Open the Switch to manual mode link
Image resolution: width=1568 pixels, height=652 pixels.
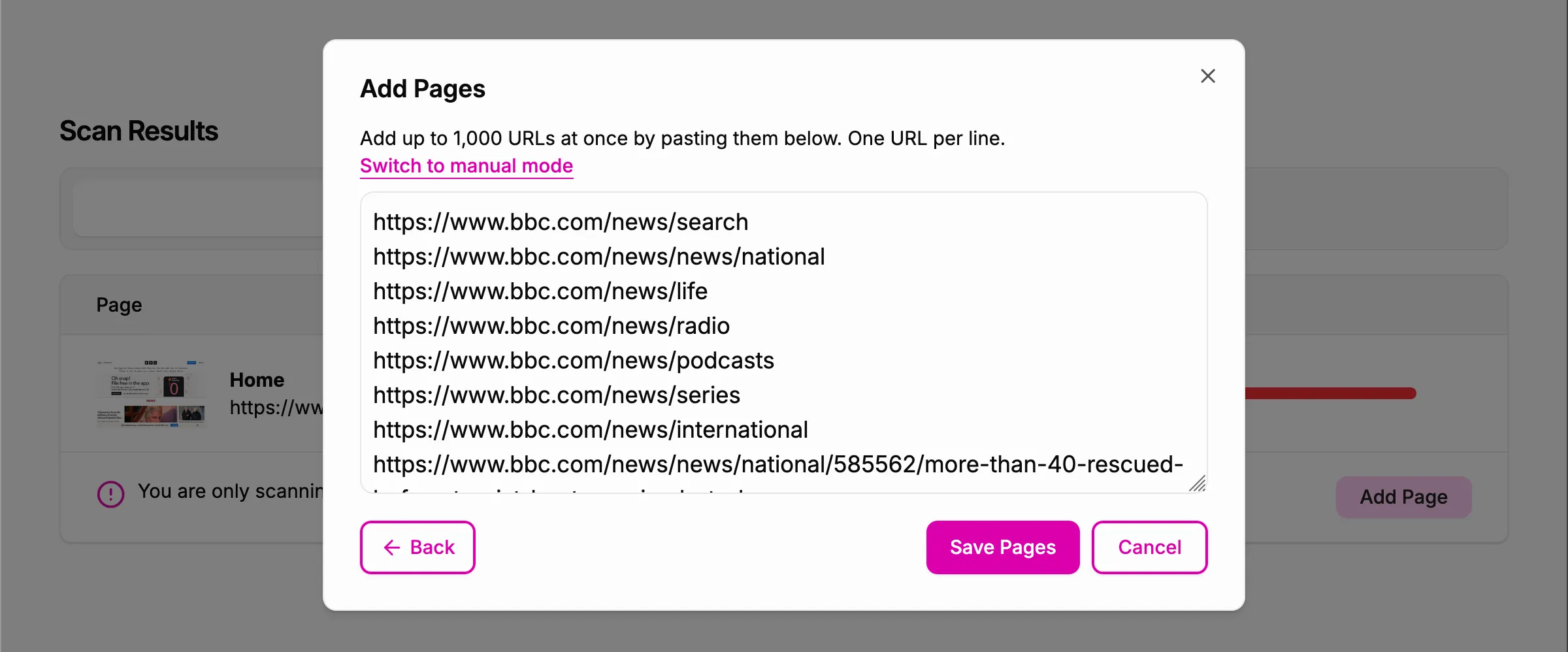coord(466,166)
